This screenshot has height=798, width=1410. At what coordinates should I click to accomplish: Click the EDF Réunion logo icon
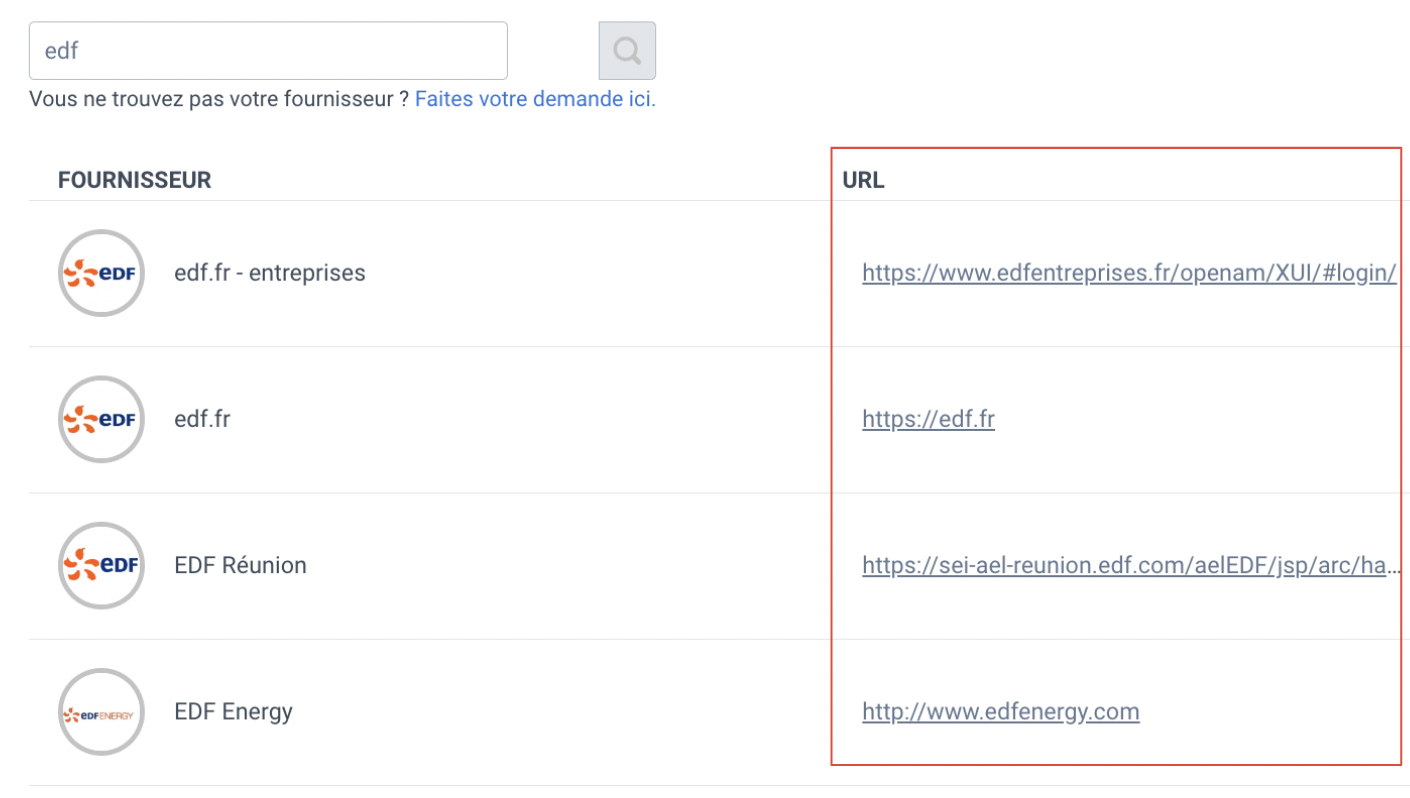101,565
